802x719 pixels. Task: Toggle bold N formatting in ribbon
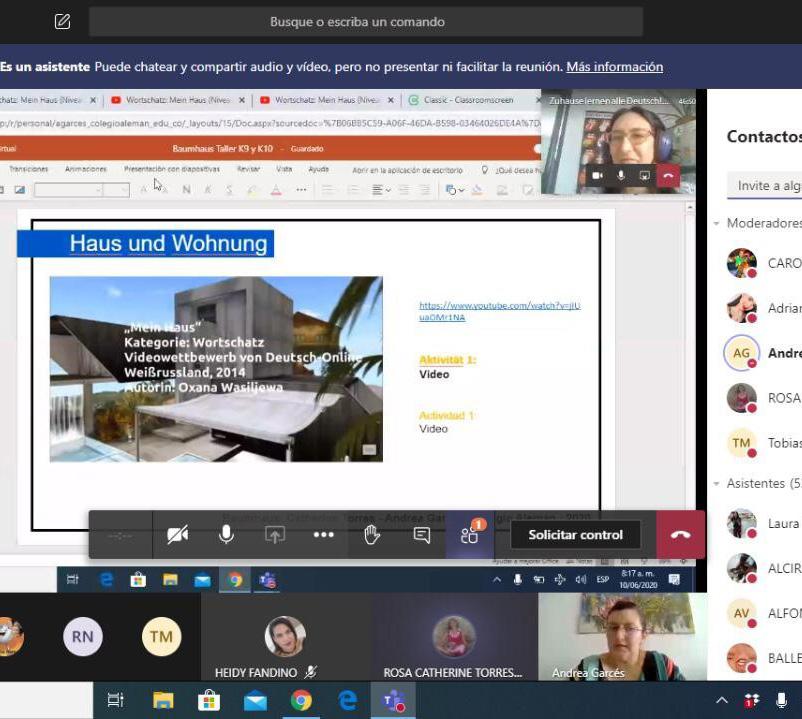[186, 190]
